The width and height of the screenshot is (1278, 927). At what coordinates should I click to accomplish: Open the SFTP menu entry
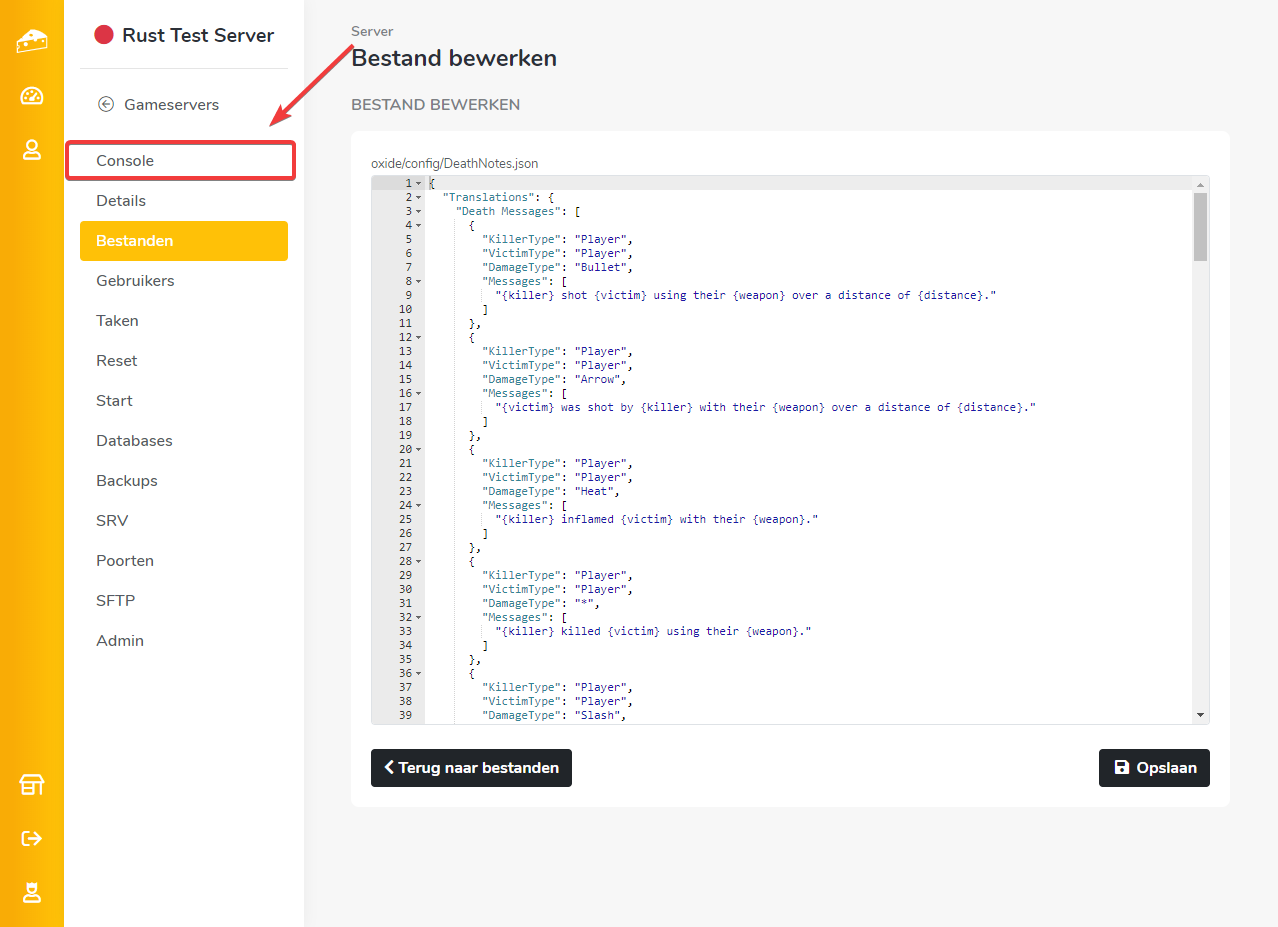click(115, 601)
